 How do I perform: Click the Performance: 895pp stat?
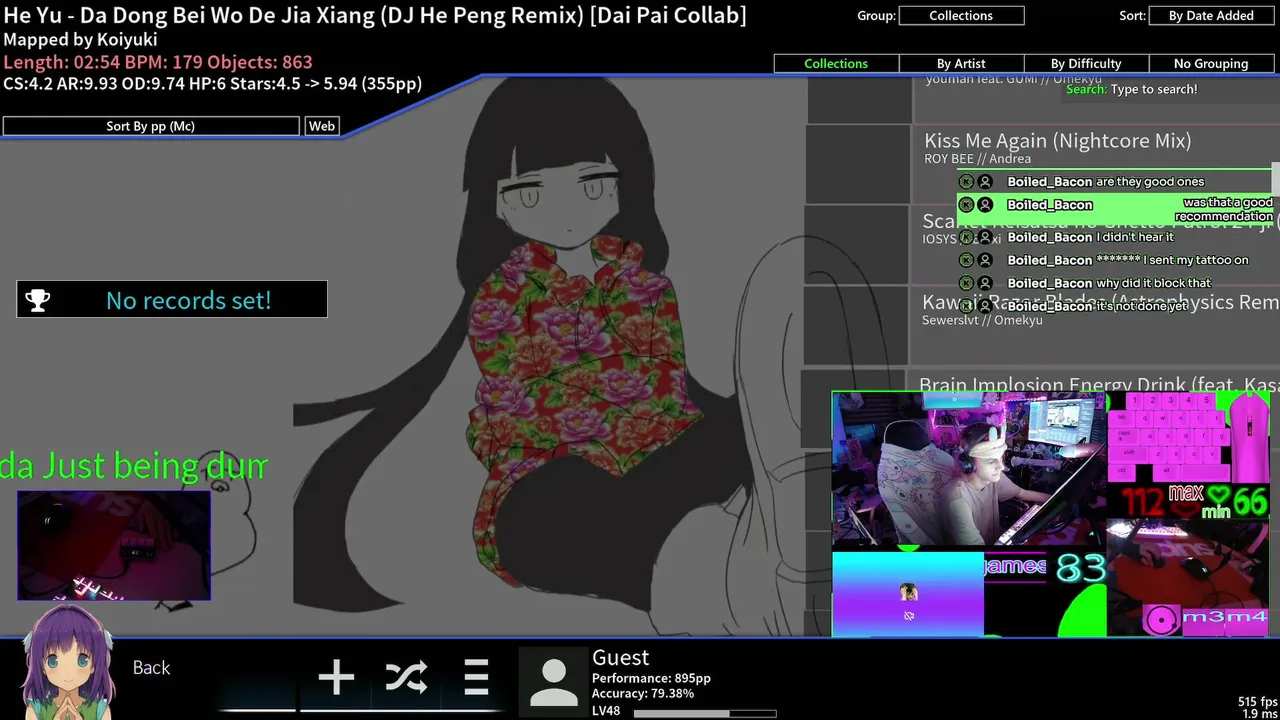[x=651, y=678]
